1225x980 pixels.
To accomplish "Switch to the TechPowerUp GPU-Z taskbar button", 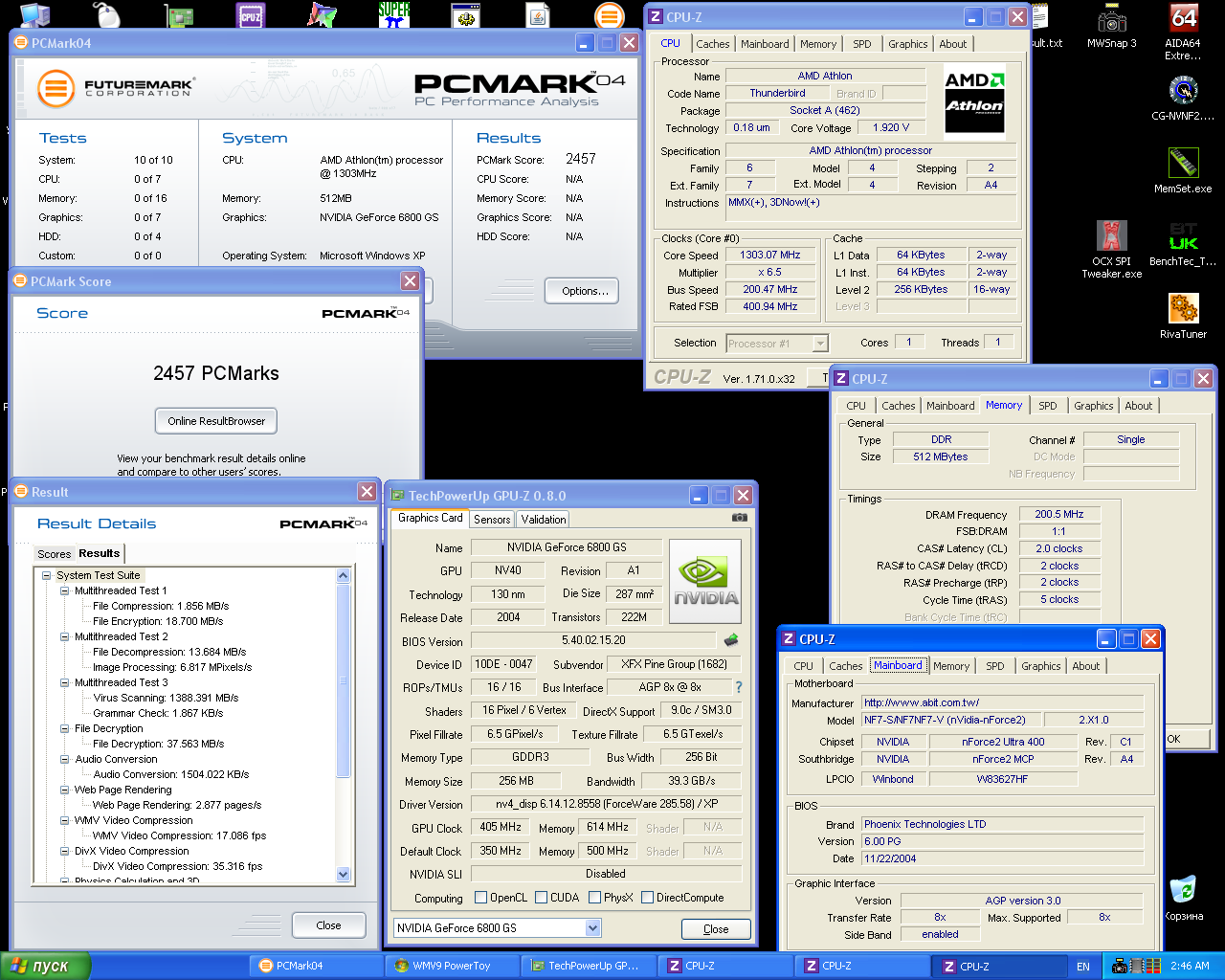I will pyautogui.click(x=589, y=966).
